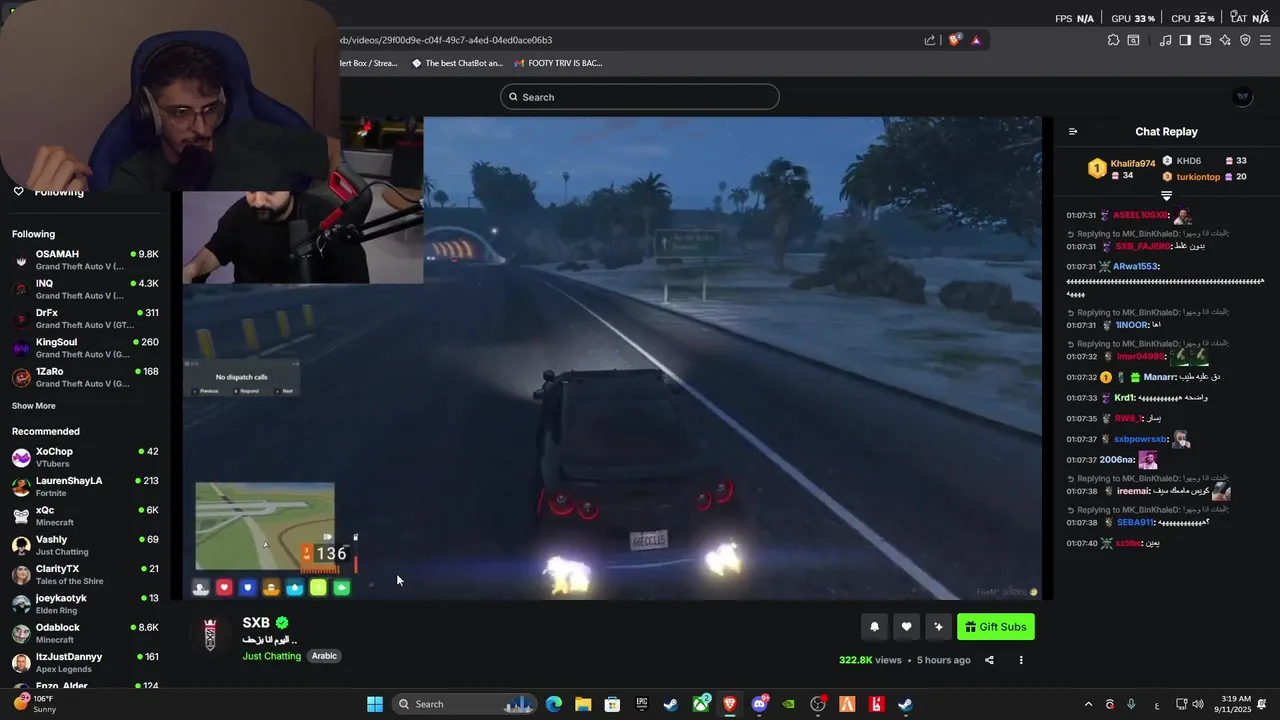The width and height of the screenshot is (1280, 720).
Task: Click Khalifa974 top gifter in leaderboard
Action: pyautogui.click(x=1122, y=169)
